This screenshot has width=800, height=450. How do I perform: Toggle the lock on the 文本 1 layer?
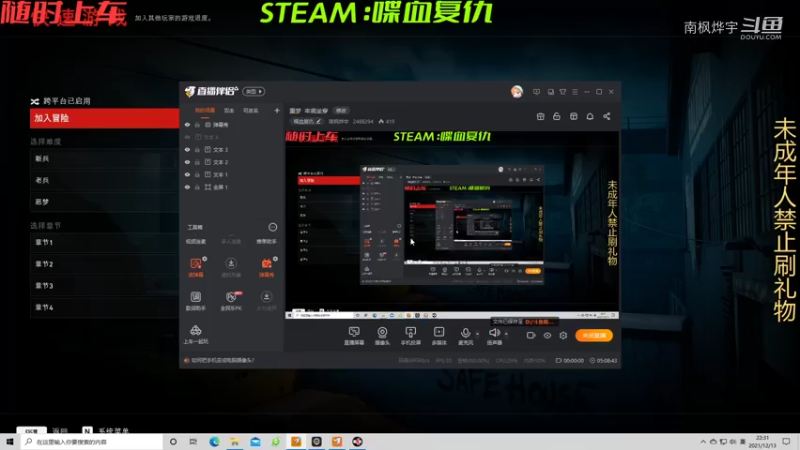point(197,174)
